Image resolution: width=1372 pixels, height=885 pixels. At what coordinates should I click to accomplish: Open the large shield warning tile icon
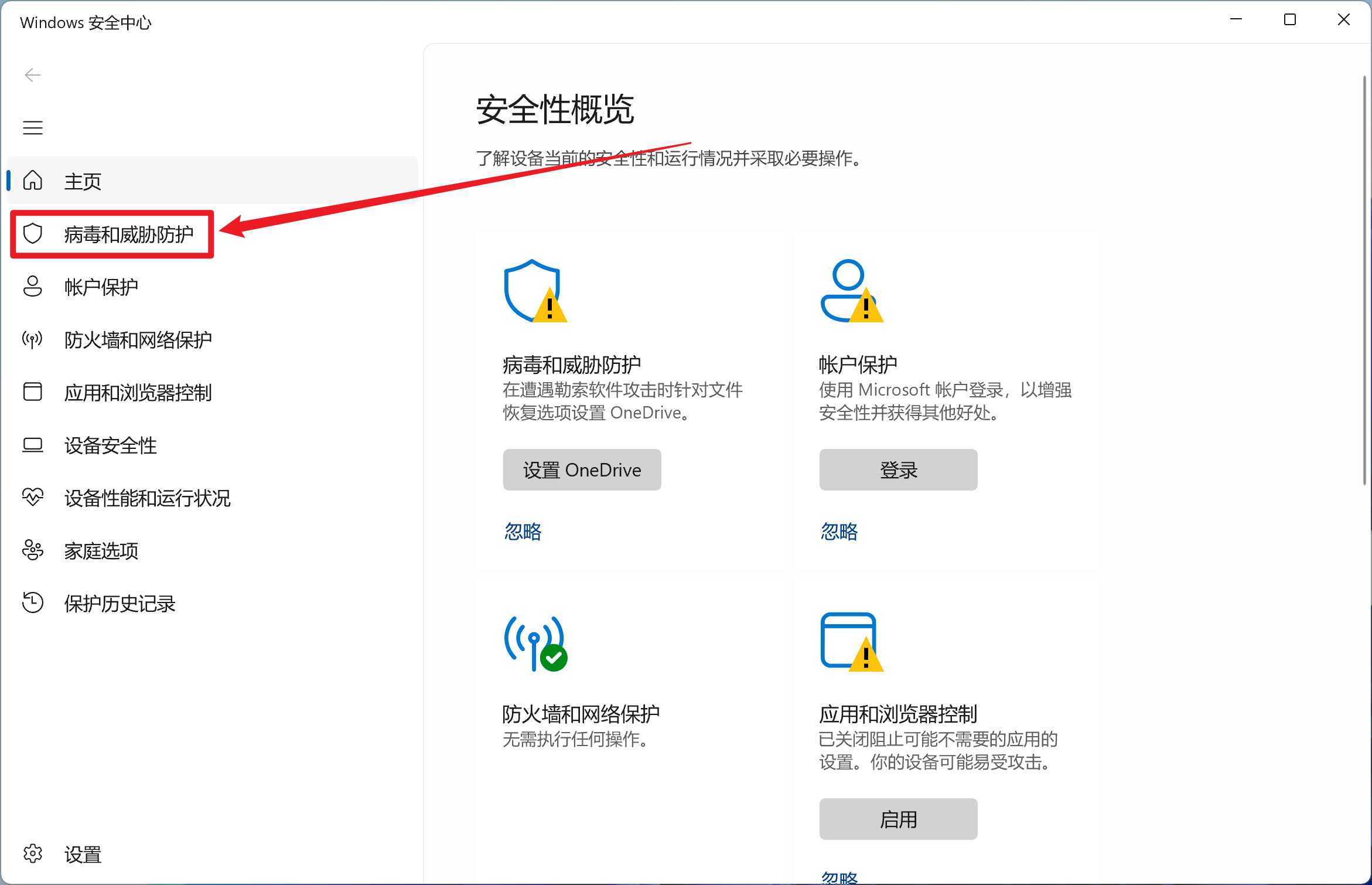(x=535, y=291)
